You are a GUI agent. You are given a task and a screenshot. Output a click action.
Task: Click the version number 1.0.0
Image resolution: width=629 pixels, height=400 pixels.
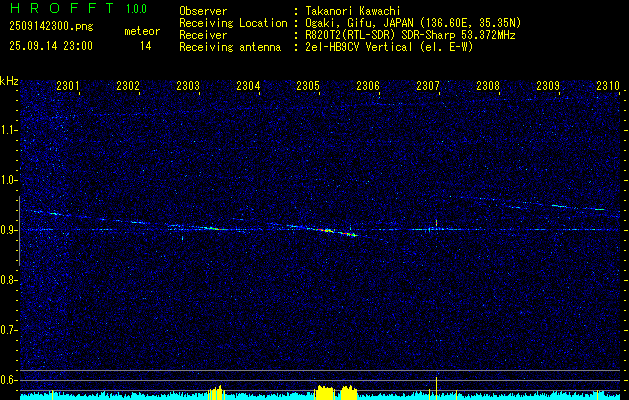point(136,8)
